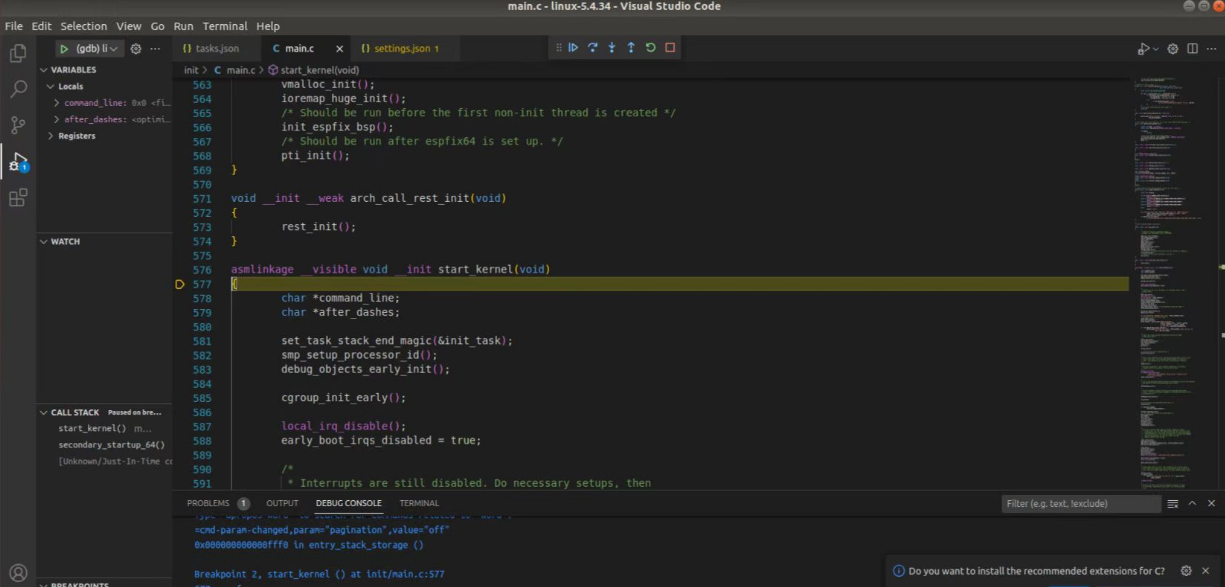Image resolution: width=1225 pixels, height=587 pixels.
Task: Close the main.c editor tab
Action: [x=339, y=49]
